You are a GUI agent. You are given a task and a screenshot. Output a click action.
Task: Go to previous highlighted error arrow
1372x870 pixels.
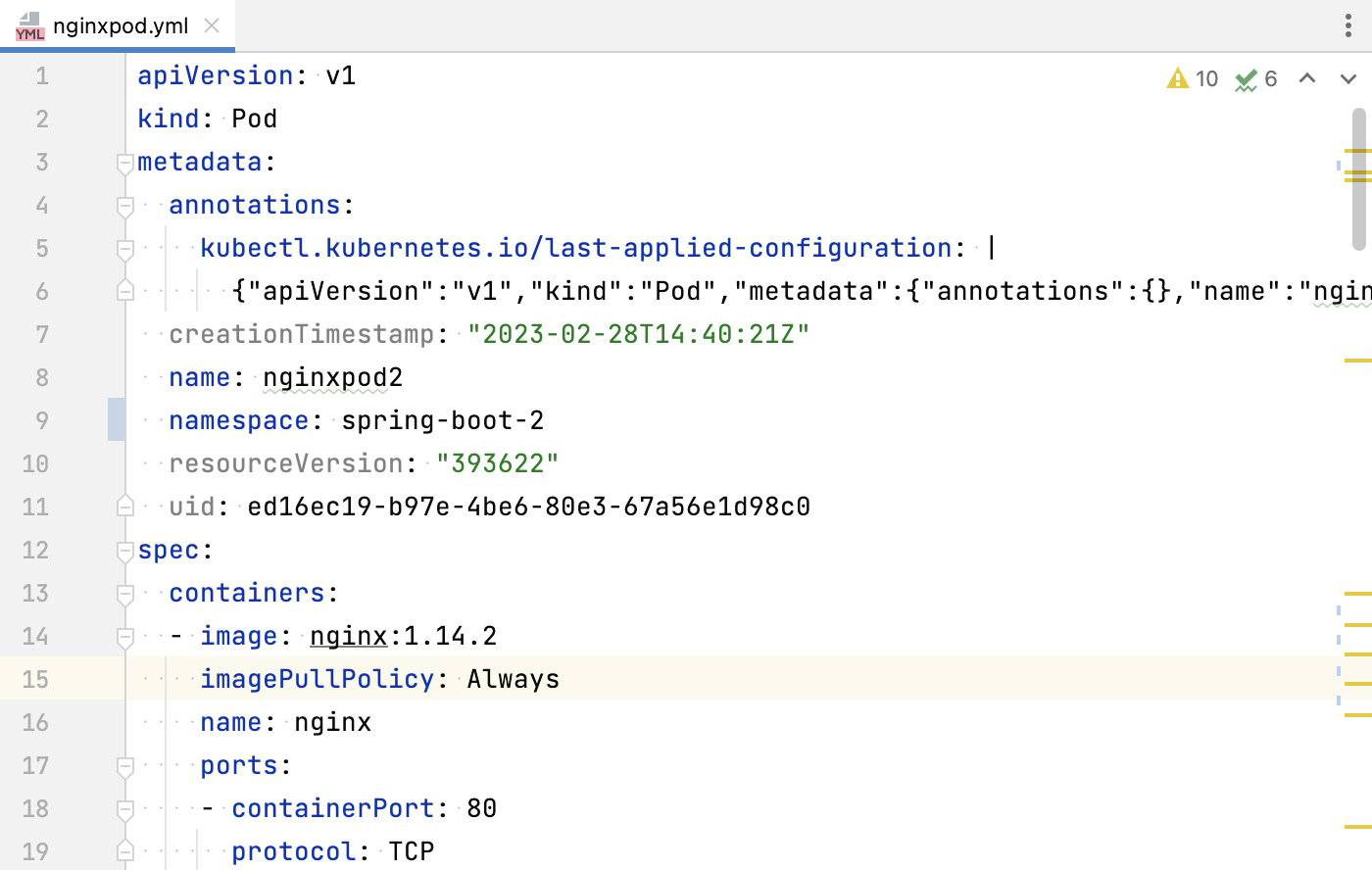tap(1307, 78)
